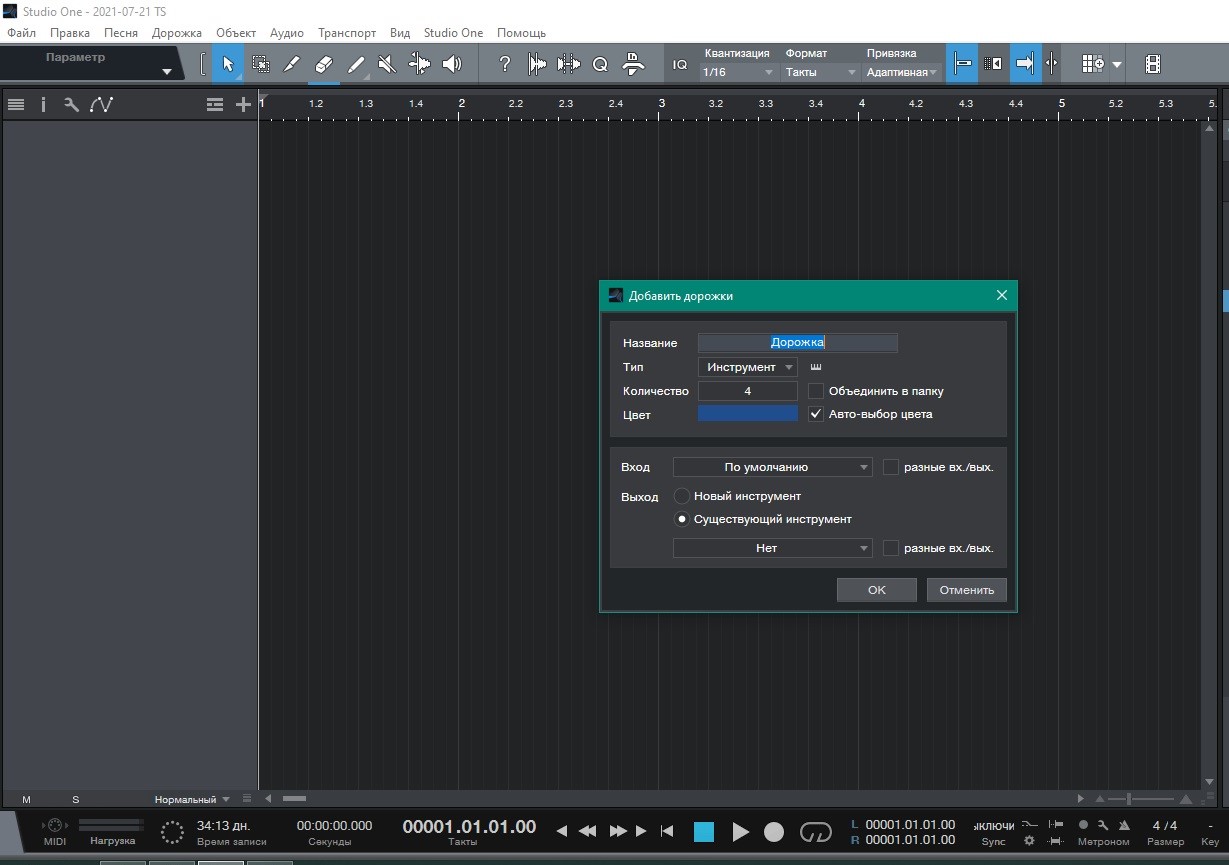Click the global S solo button
The height and width of the screenshot is (865, 1229).
(76, 799)
